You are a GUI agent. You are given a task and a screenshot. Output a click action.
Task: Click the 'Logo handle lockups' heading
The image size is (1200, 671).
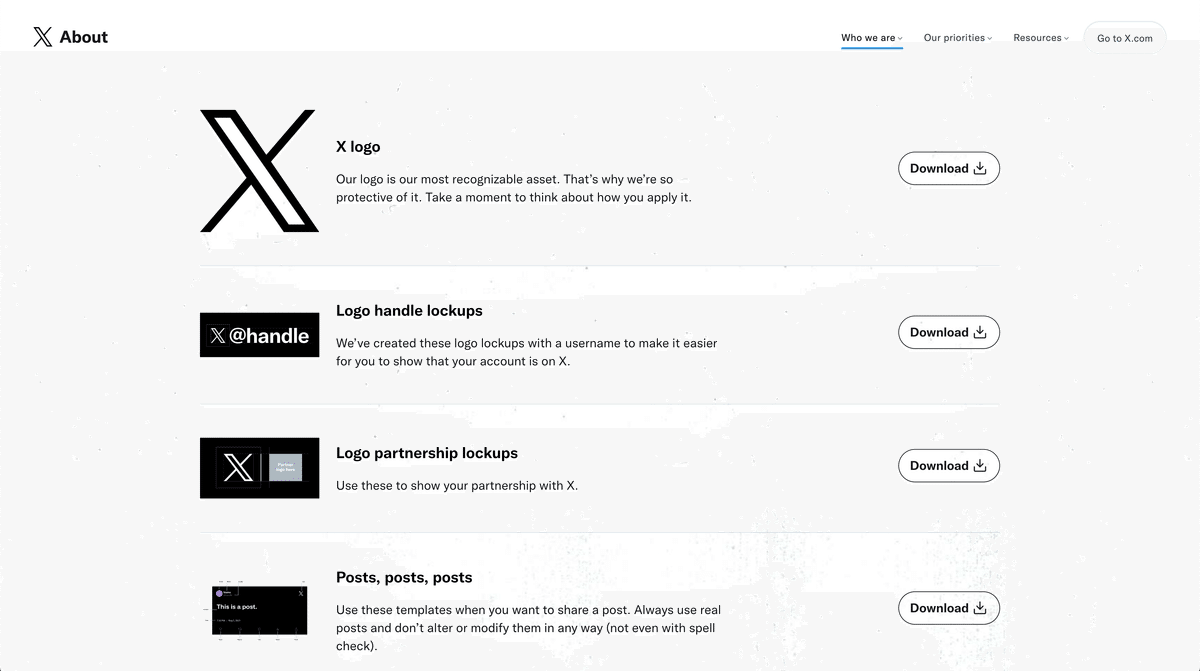[x=409, y=311]
